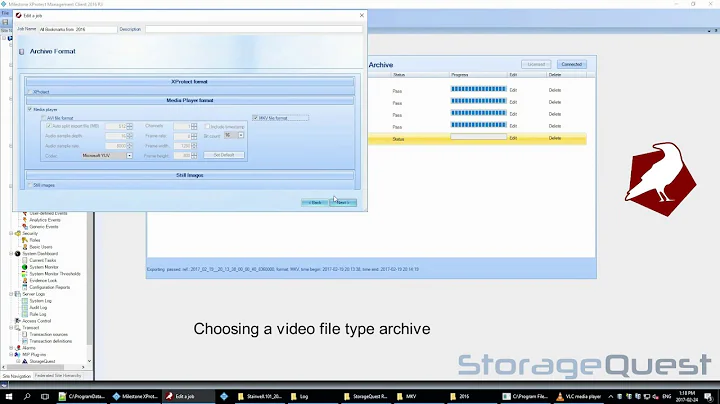Viewport: 720px width, 404px height.
Task: Open the Access Control icon
Action: 18,321
